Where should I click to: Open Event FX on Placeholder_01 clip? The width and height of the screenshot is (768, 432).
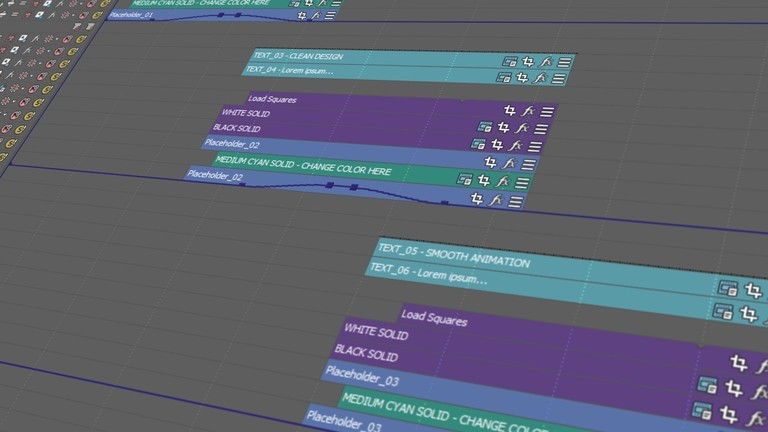pos(315,16)
